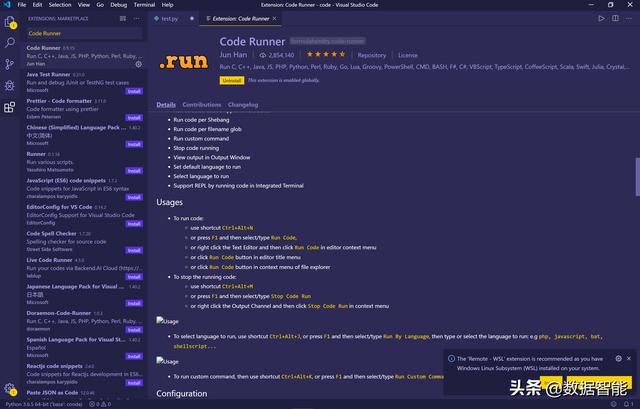Open the File menu

pos(22,5)
